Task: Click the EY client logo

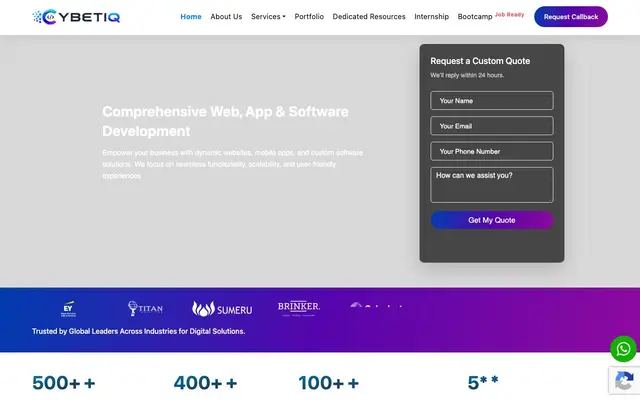Action: pyautogui.click(x=68, y=309)
